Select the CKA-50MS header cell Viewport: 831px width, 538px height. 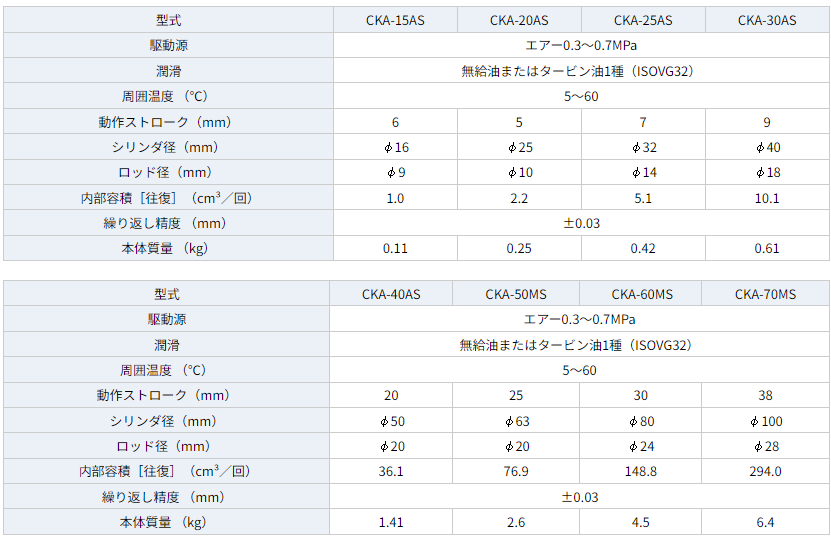coord(516,294)
